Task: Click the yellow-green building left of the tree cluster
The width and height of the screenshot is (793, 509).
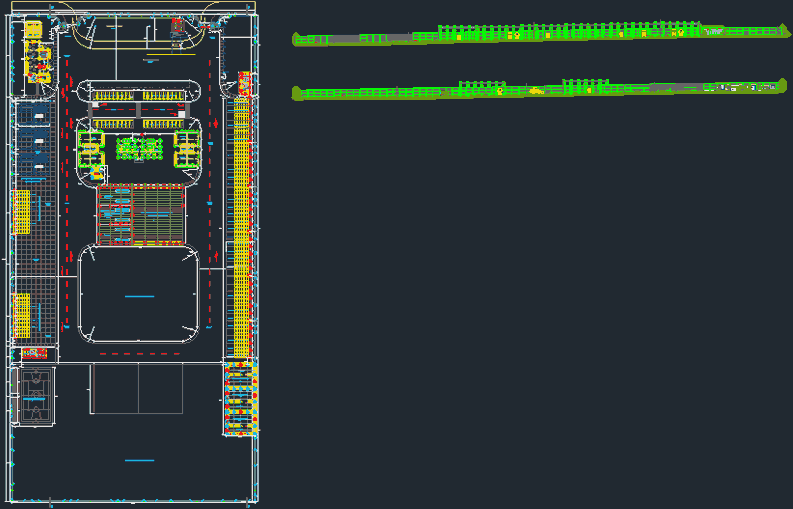Action: point(92,150)
